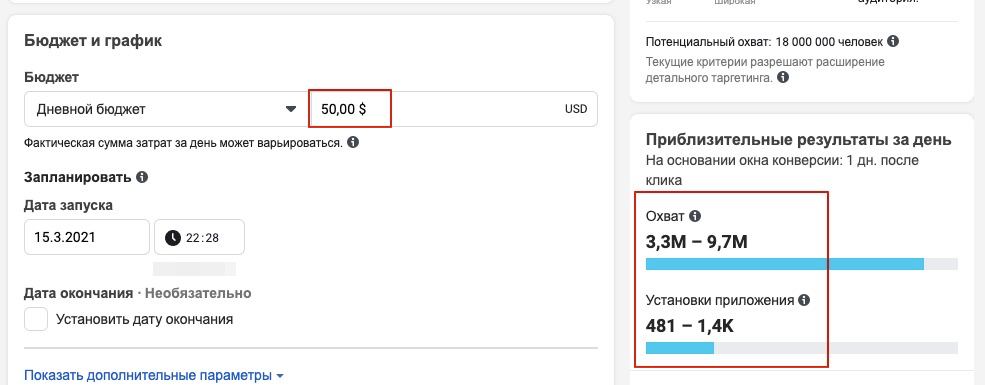The height and width of the screenshot is (385, 985).
Task: Click info icon beside Охват label
Action: [x=694, y=216]
